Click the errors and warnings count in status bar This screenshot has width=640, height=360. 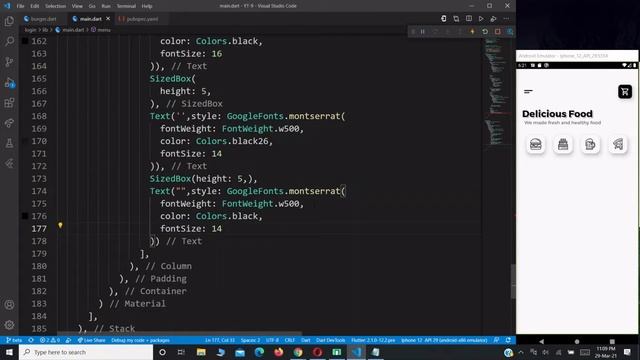pyautogui.click(x=50, y=340)
